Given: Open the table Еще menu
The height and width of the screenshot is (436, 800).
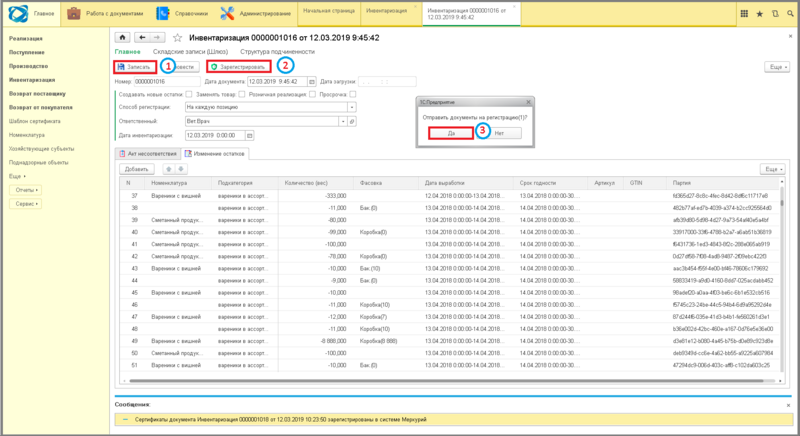Looking at the screenshot, I should coord(772,169).
